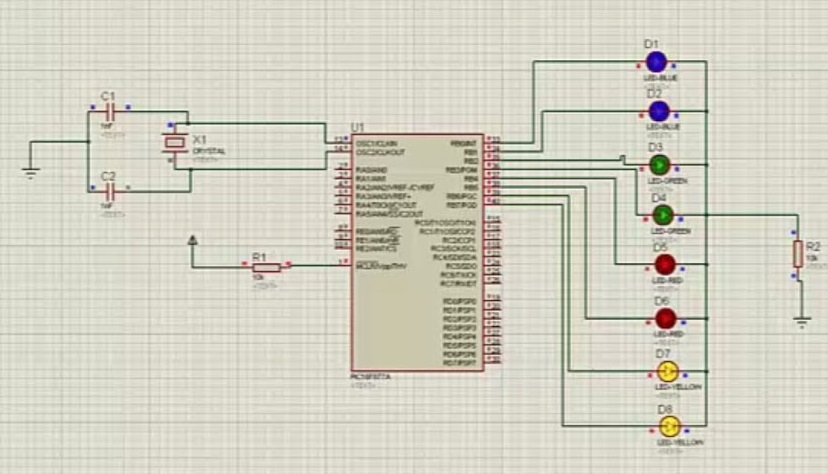Click the yellow LED D7

click(x=667, y=372)
